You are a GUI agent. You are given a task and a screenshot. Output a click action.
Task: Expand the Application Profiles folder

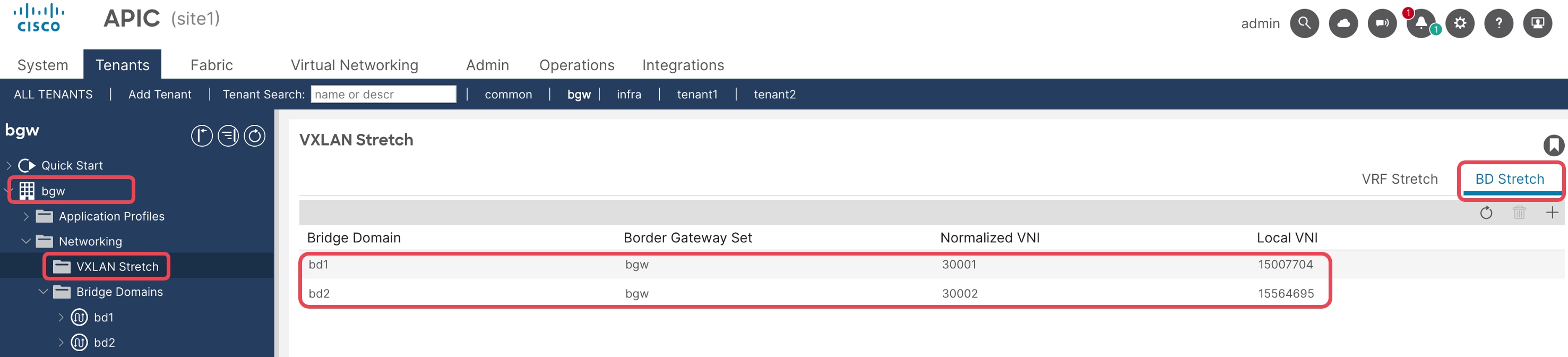click(x=26, y=216)
